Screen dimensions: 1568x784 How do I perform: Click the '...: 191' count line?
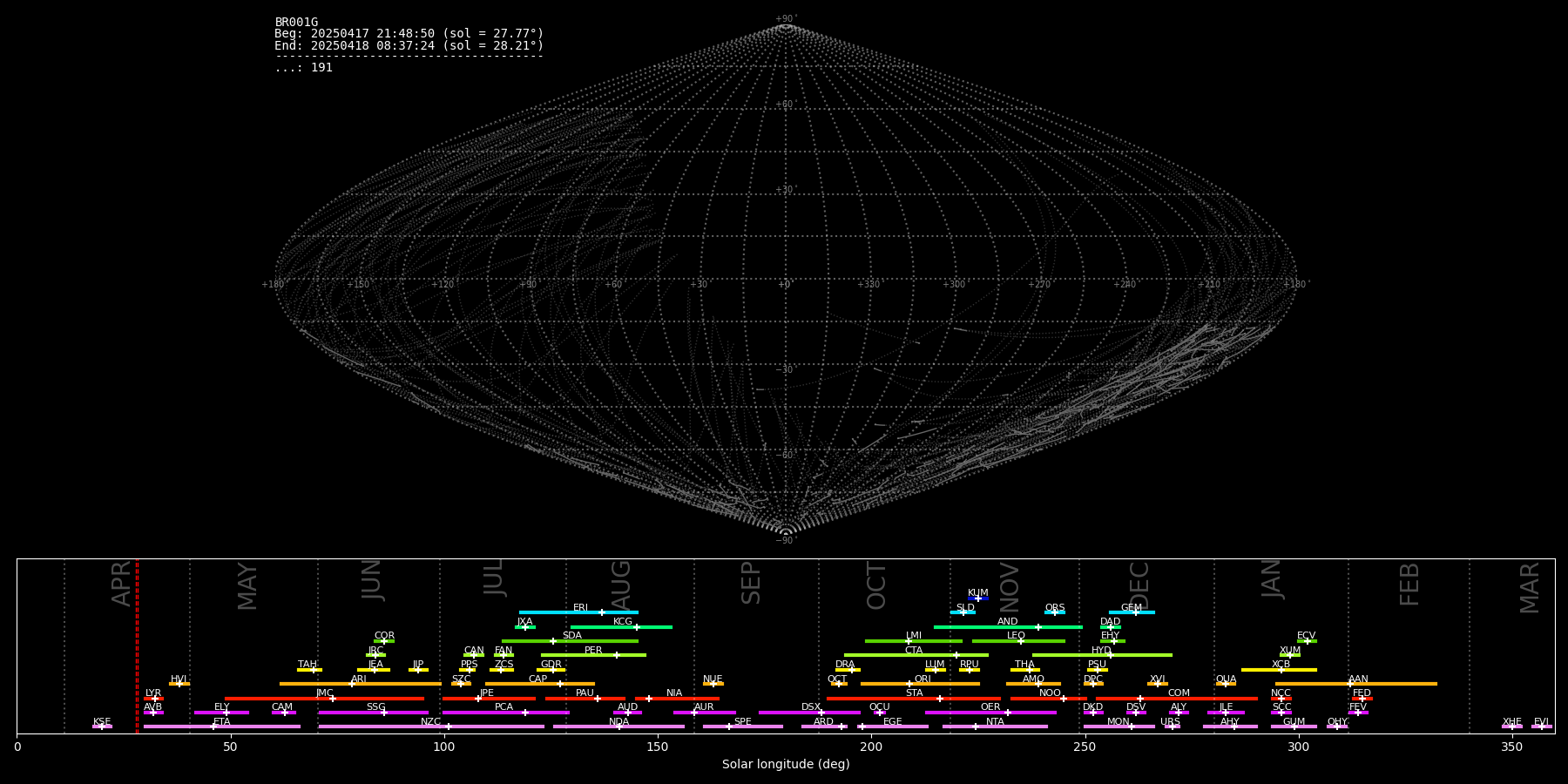[303, 68]
